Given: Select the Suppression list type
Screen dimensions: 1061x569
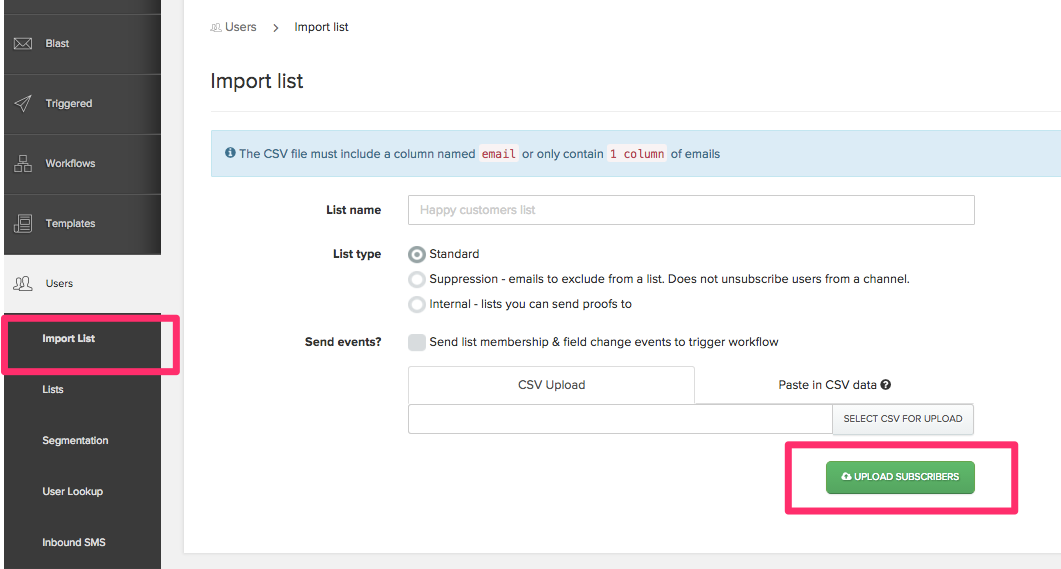Looking at the screenshot, I should click(x=417, y=279).
